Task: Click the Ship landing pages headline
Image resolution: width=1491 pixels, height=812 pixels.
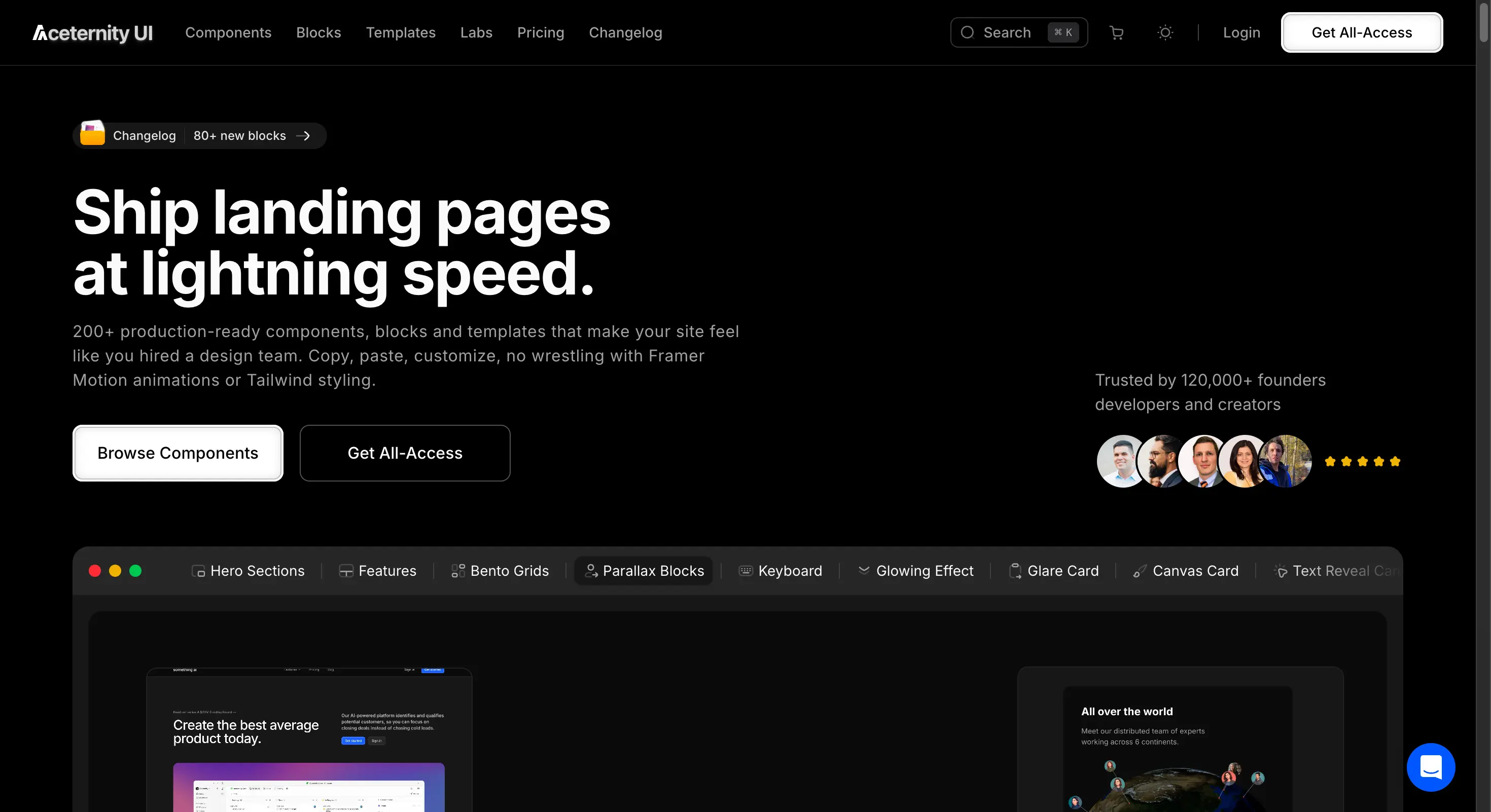Action: point(341,243)
